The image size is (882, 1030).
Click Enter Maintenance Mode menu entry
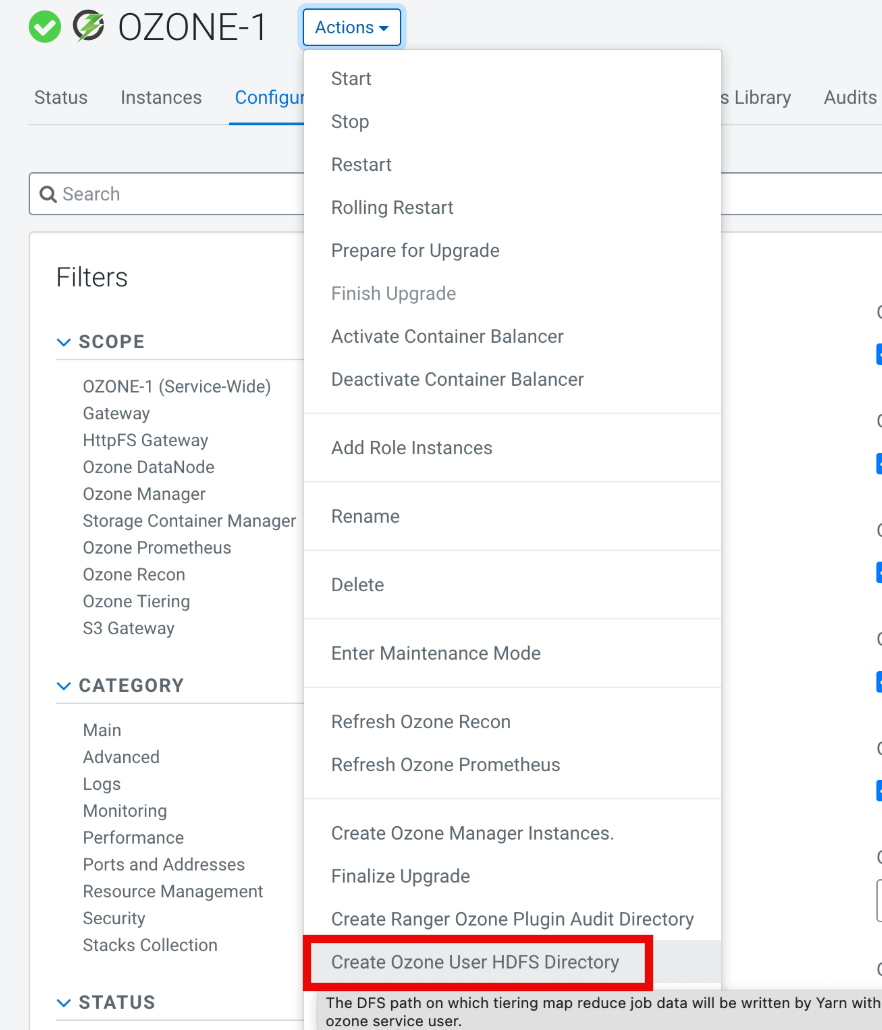click(x=436, y=654)
